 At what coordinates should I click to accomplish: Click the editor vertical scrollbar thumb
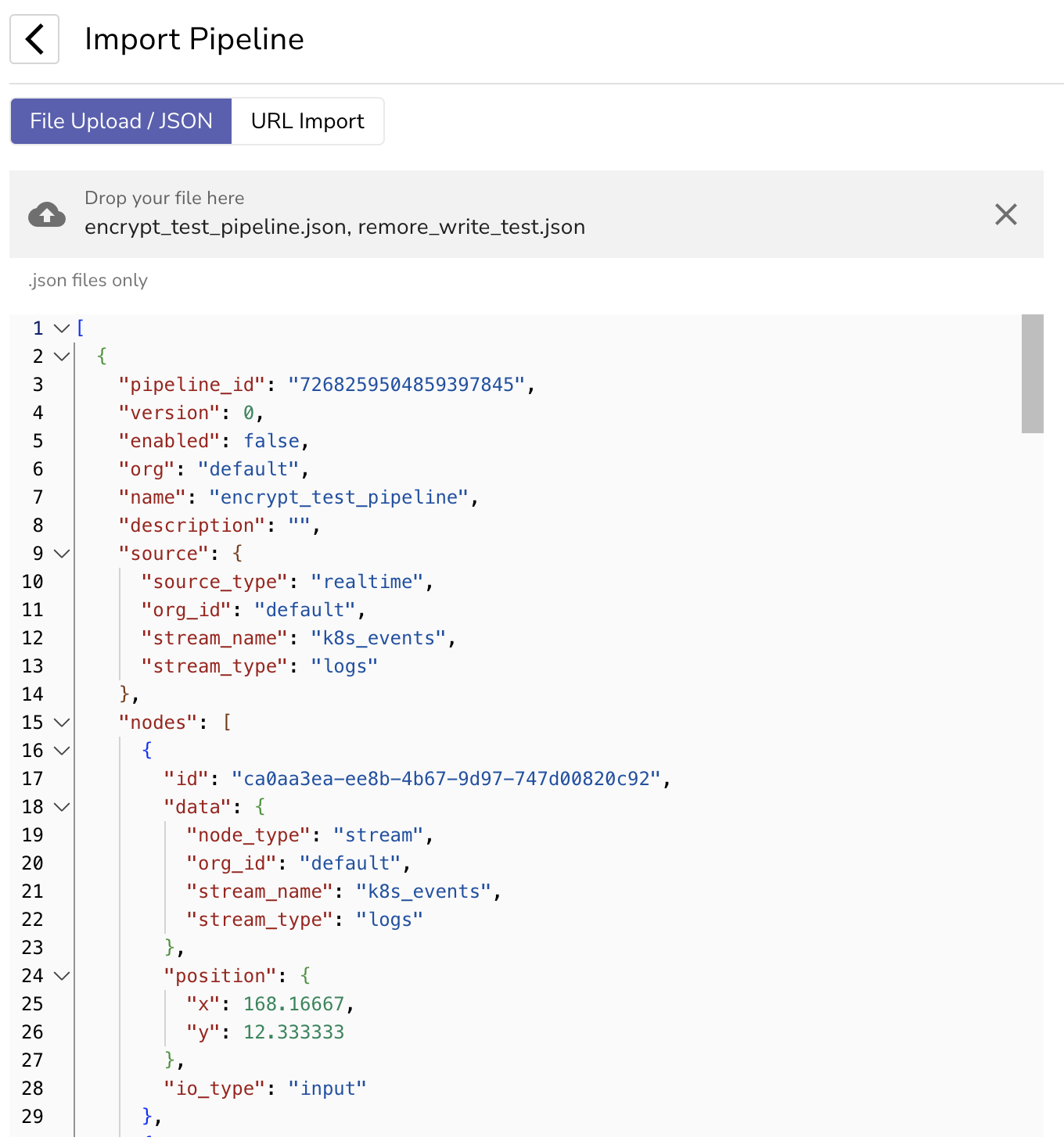coord(1032,374)
